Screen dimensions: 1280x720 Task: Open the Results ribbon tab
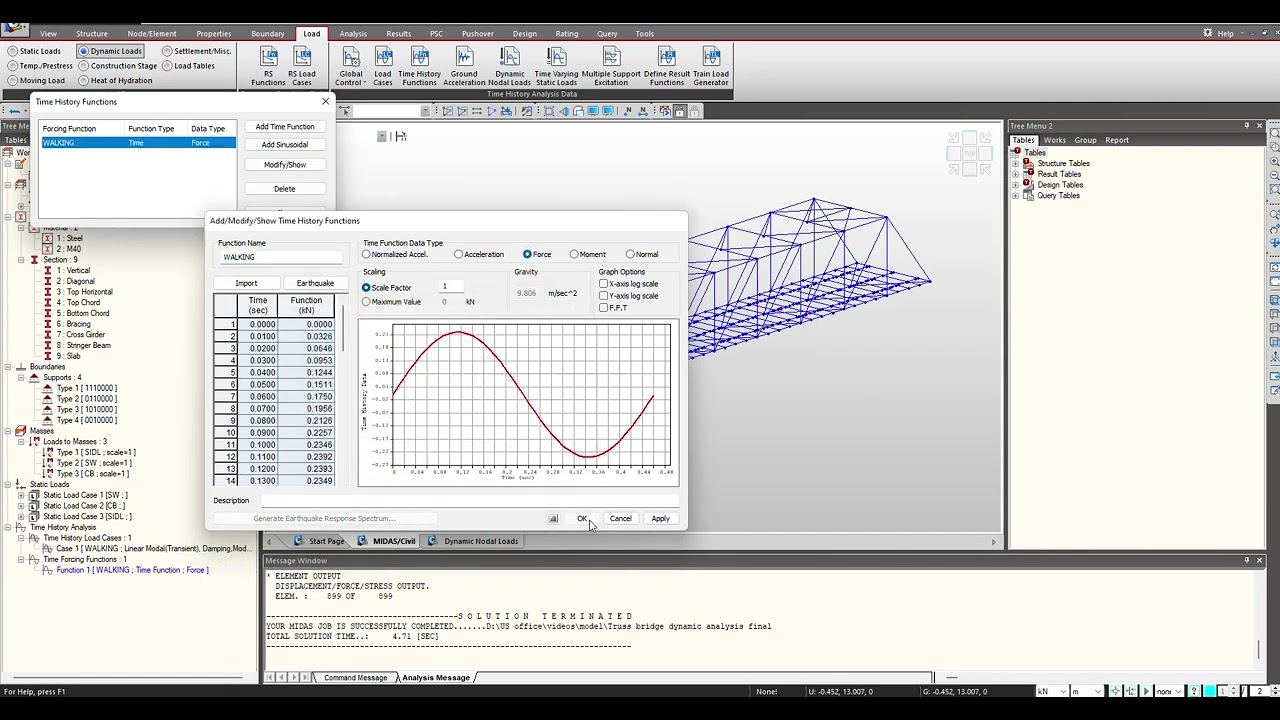coord(398,33)
